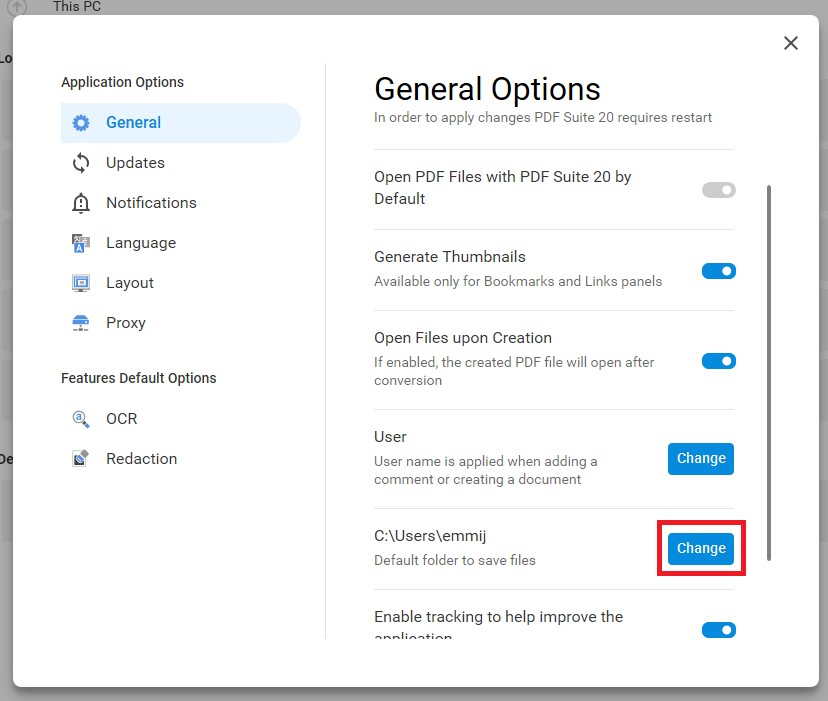This screenshot has width=828, height=701.
Task: Disable the Generate Thumbnails toggle
Action: pyautogui.click(x=718, y=271)
